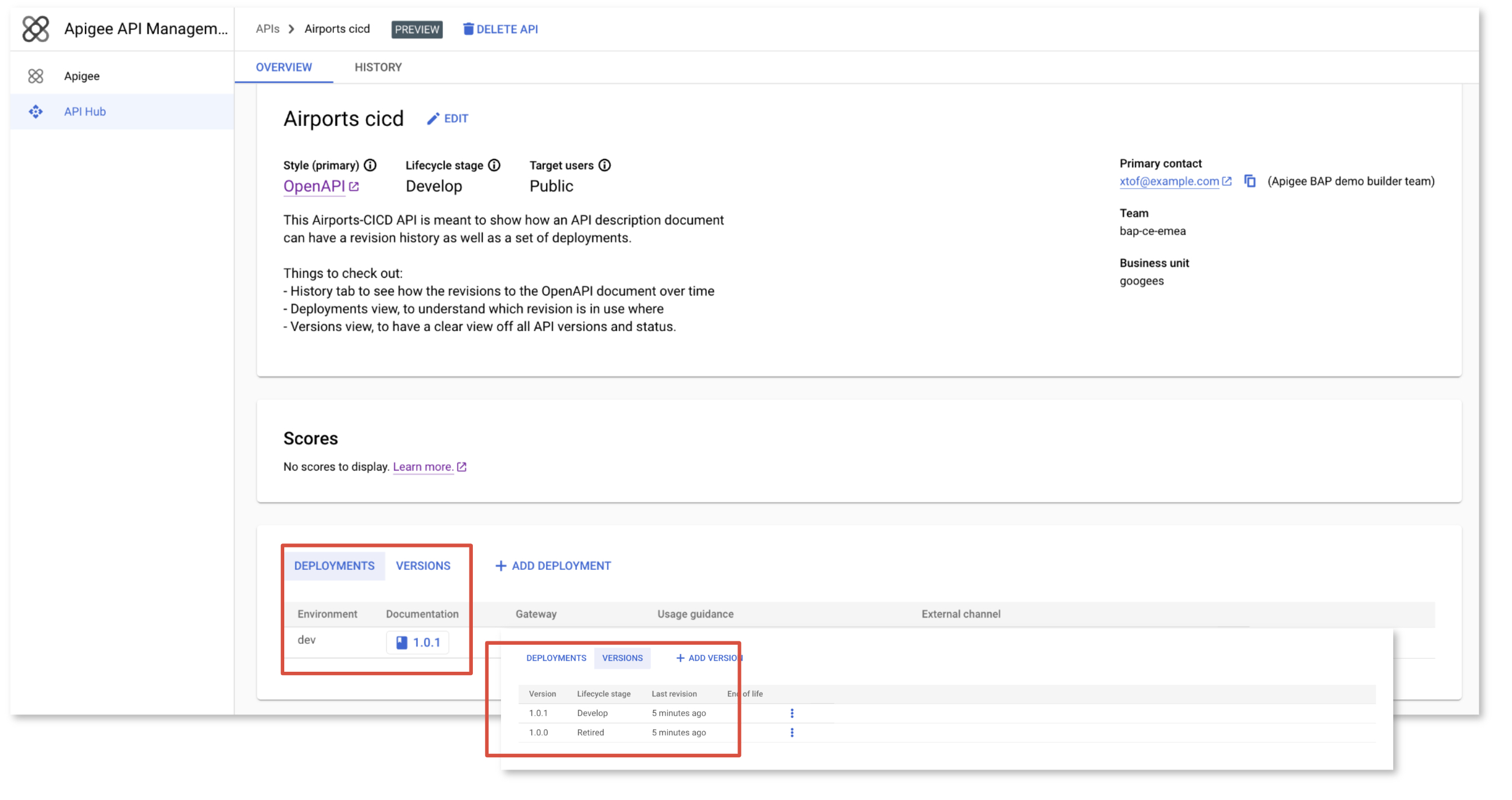Click the Lifecycle stage header in versions table
The height and width of the screenshot is (800, 1512).
[603, 693]
